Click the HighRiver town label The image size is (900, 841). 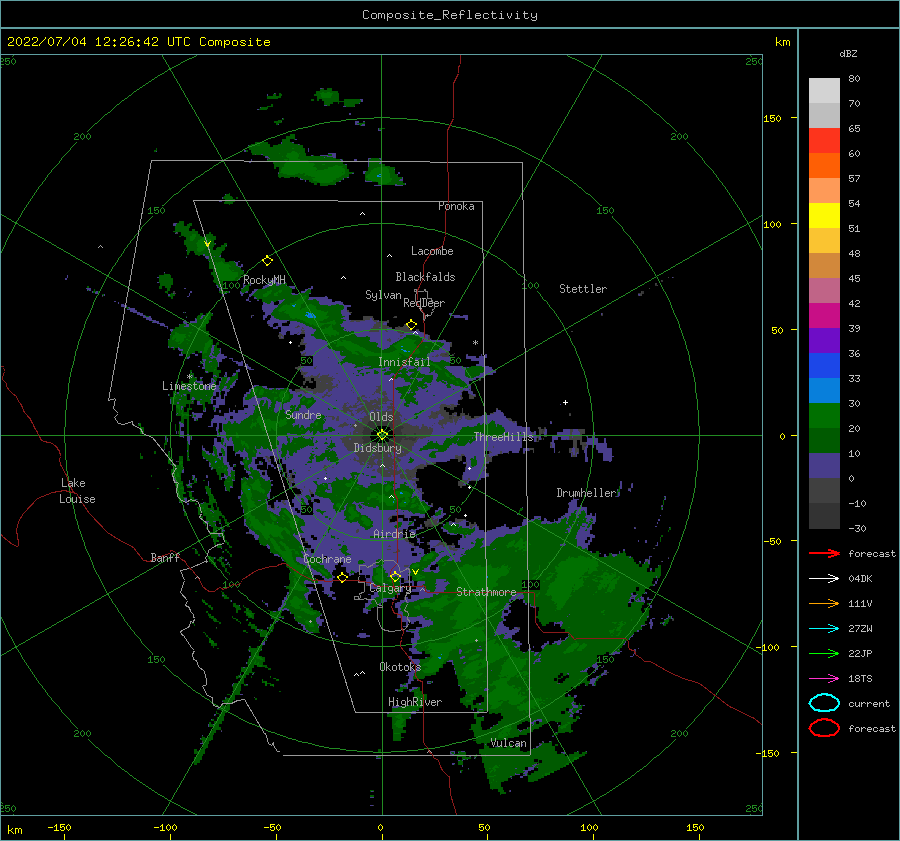point(415,702)
